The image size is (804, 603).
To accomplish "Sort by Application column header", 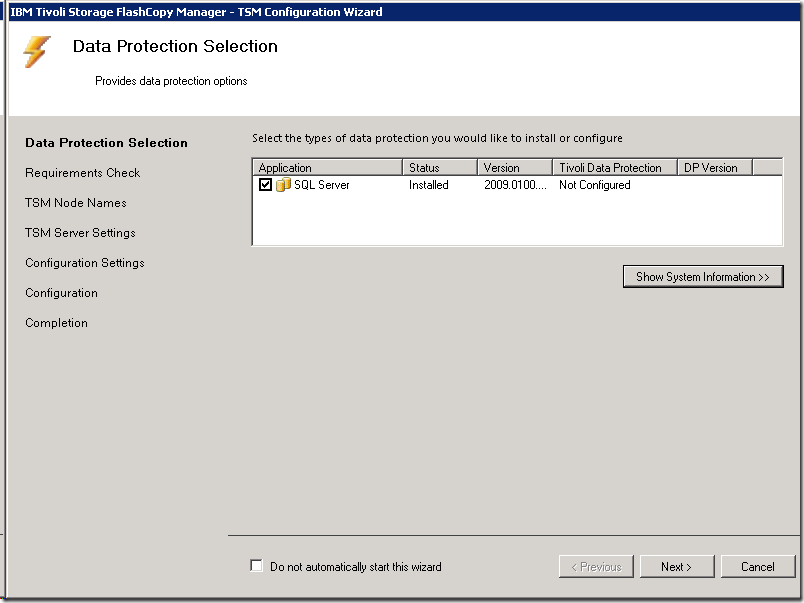I will click(327, 168).
